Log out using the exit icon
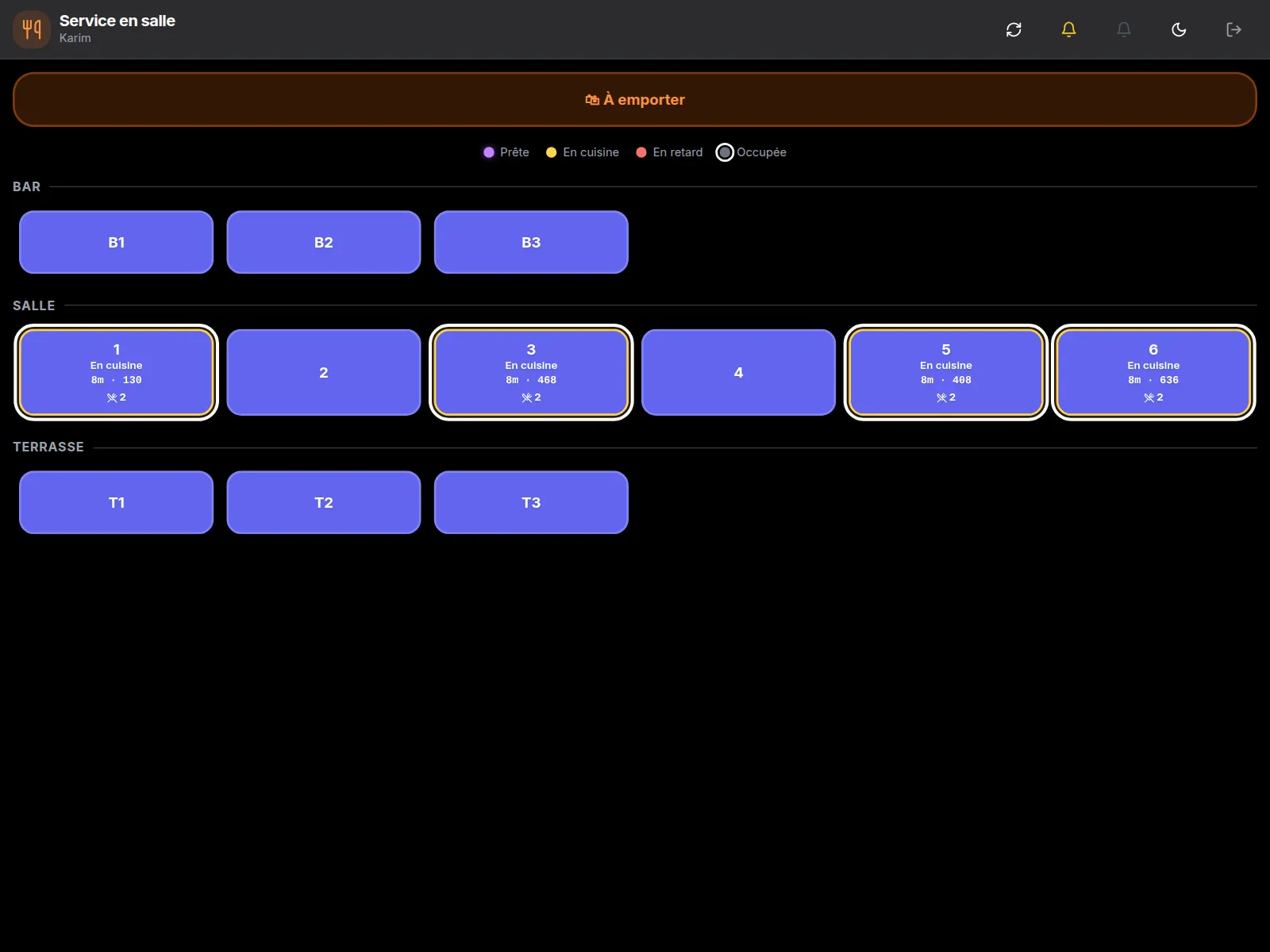1270x952 pixels. coord(1233,29)
